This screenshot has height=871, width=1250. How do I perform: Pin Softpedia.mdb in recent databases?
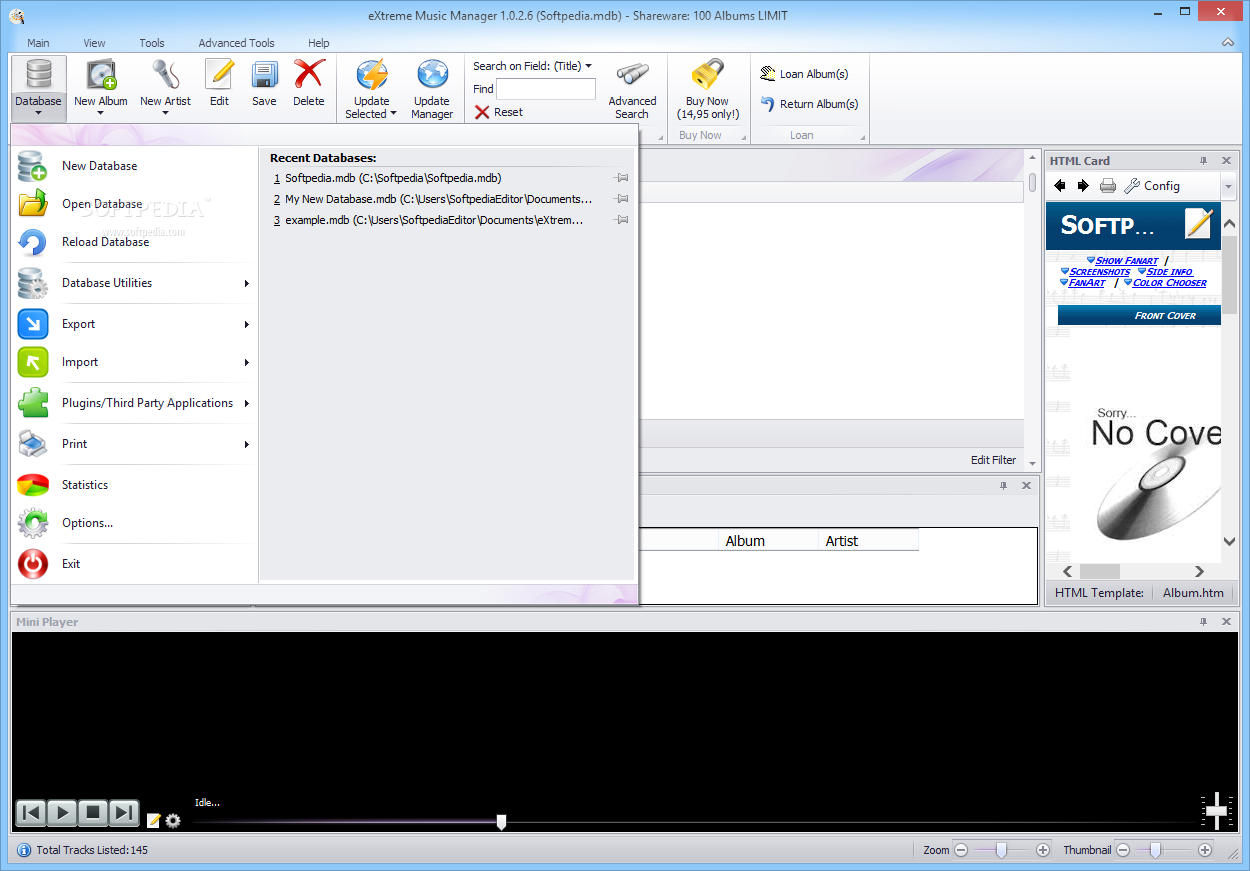(622, 178)
